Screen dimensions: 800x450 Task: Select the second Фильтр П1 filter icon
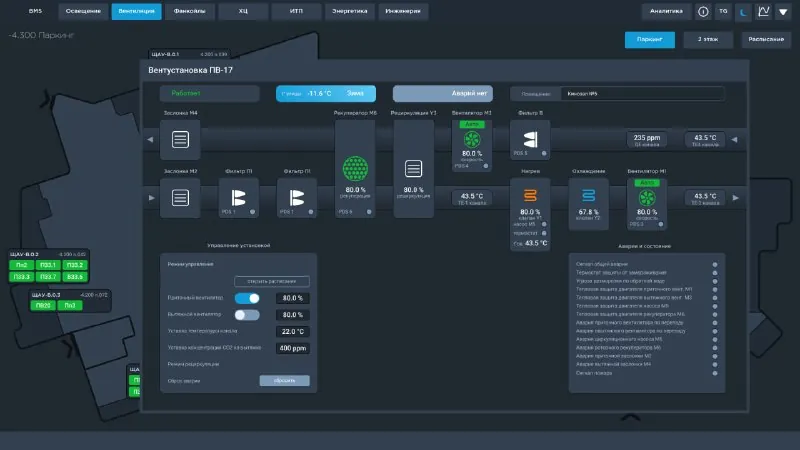click(296, 198)
